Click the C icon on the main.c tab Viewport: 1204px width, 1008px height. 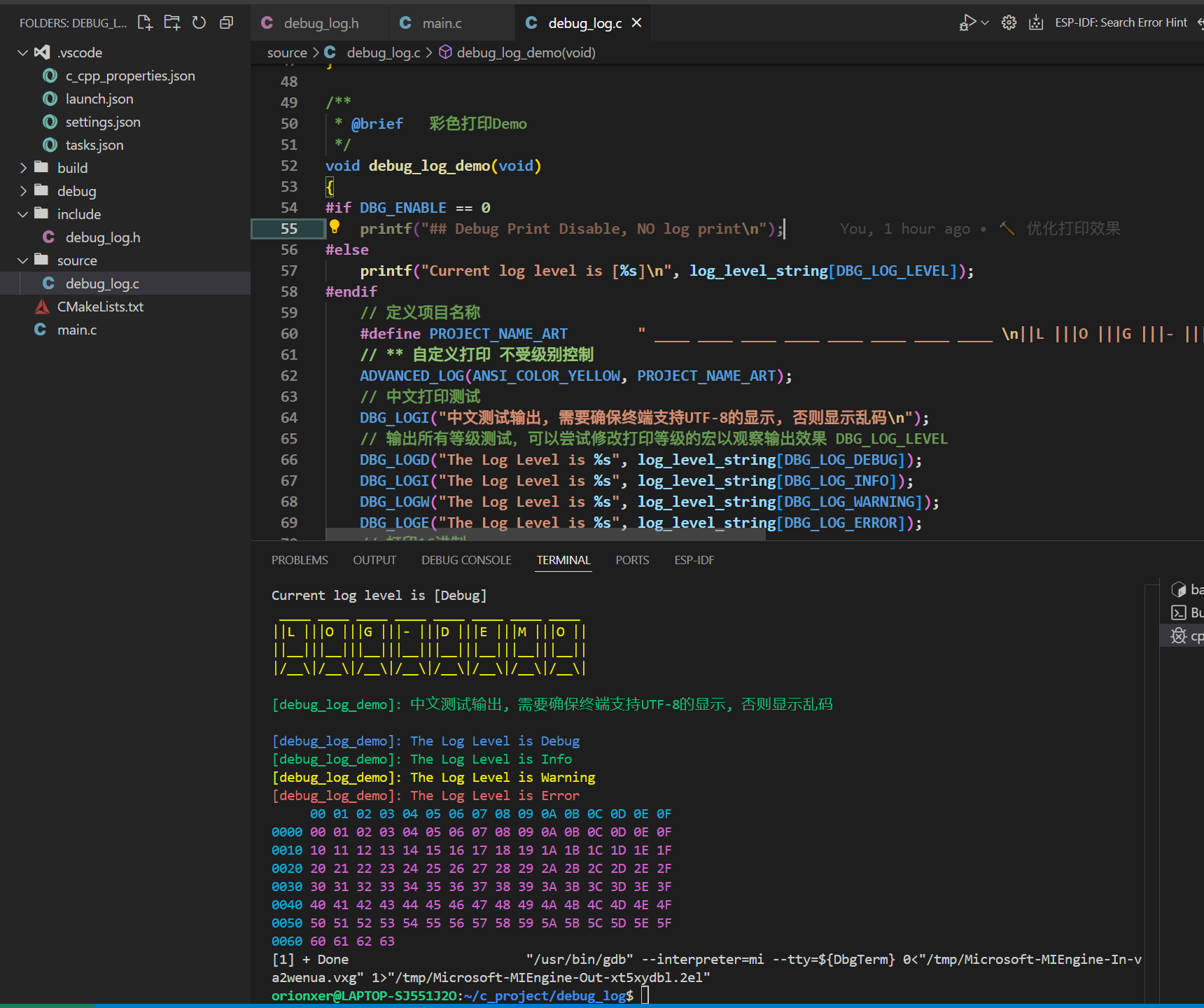coord(405,23)
